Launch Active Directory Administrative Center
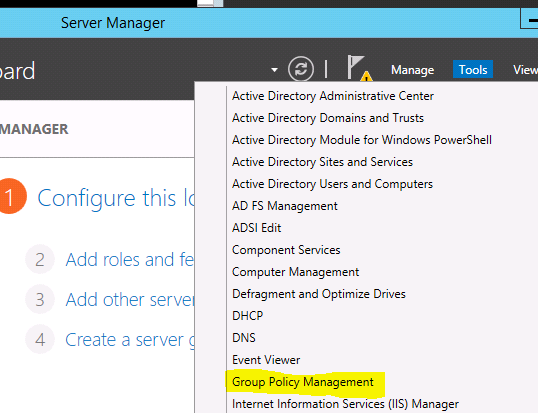The width and height of the screenshot is (538, 413). tap(333, 96)
